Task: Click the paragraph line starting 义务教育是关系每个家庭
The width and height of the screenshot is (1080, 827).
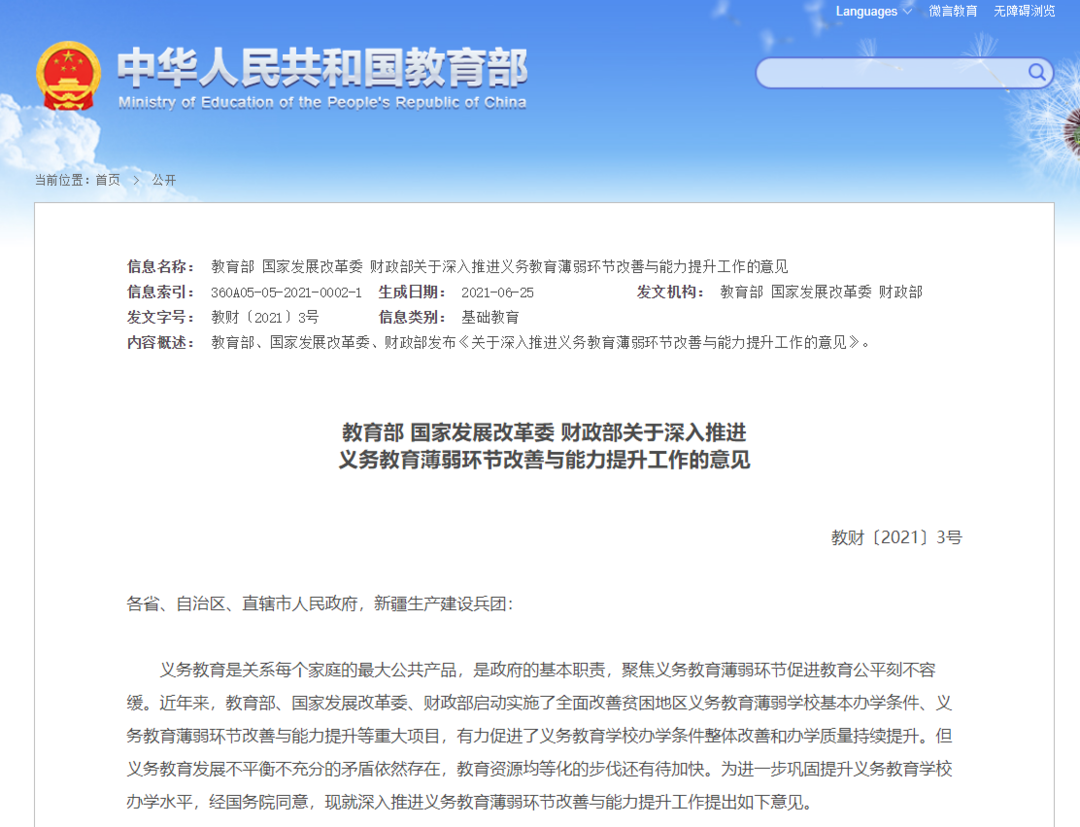Action: coord(548,670)
